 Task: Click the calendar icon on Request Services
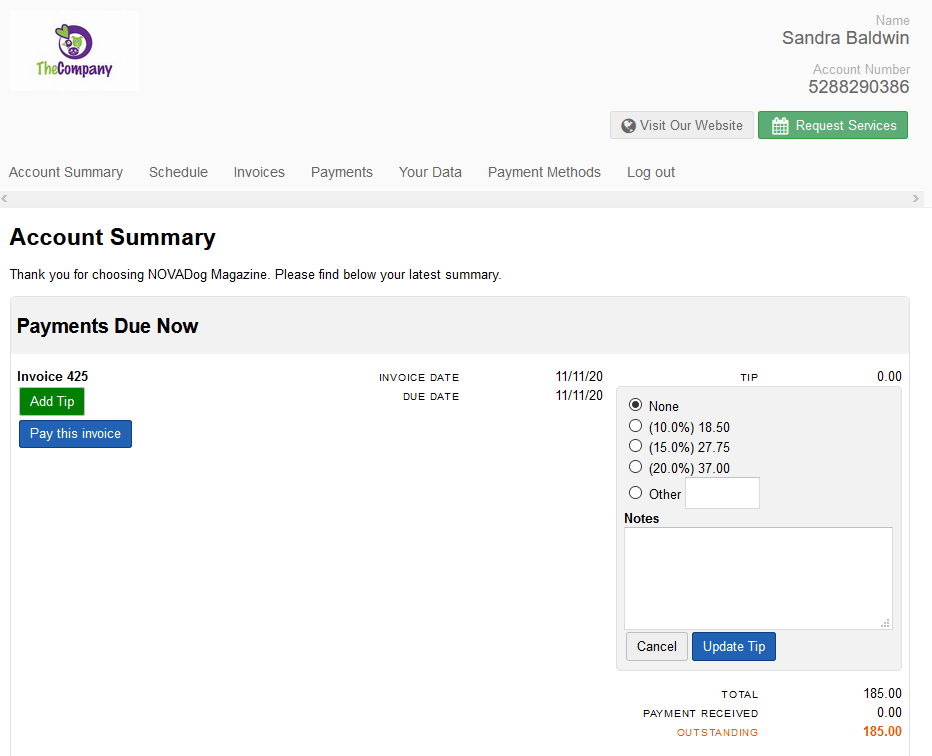tap(780, 126)
